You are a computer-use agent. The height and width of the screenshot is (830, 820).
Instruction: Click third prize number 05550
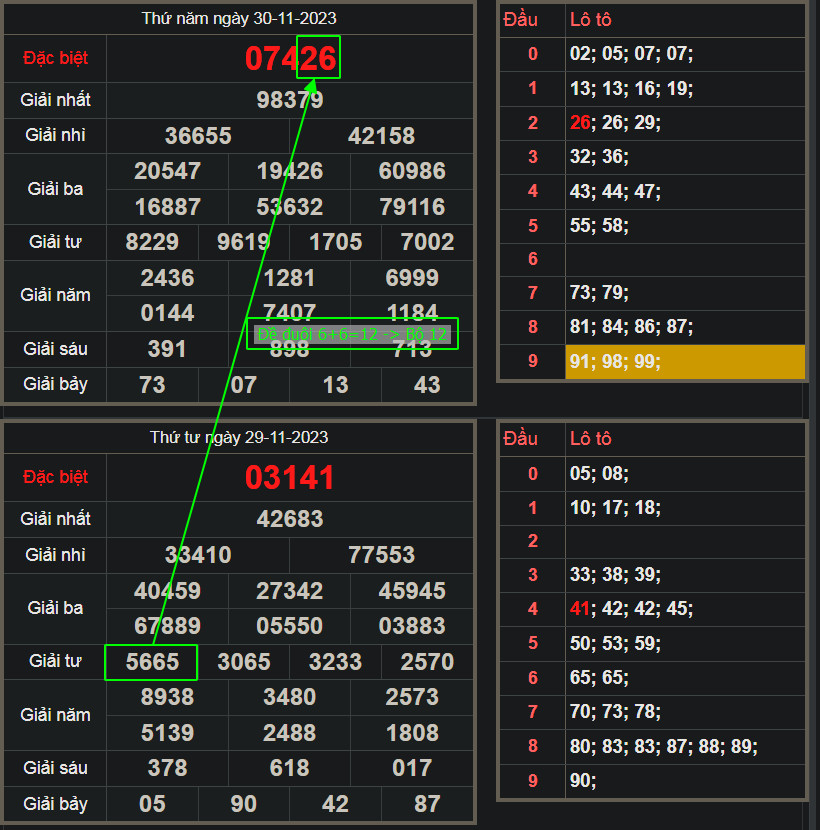coord(290,627)
